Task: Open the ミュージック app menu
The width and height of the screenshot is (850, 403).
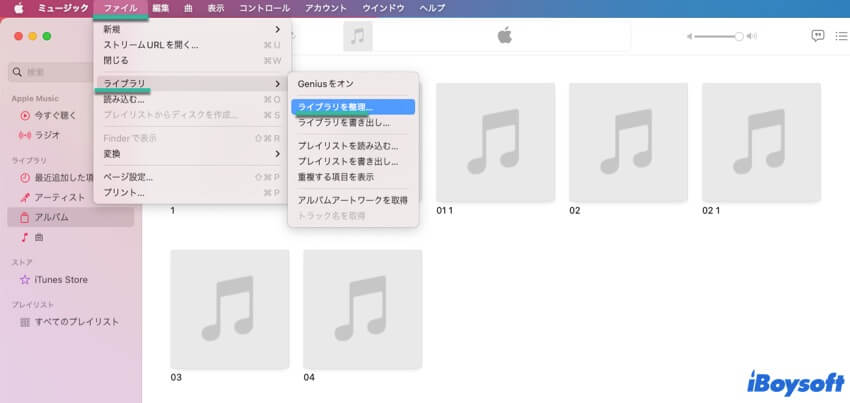Action: (63, 8)
